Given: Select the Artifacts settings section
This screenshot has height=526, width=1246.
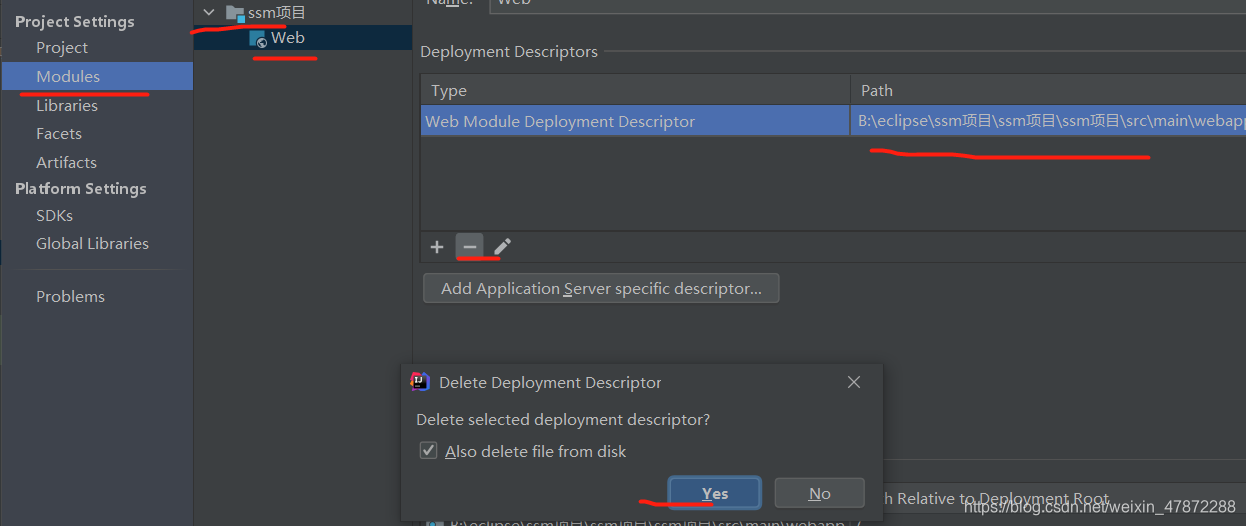Looking at the screenshot, I should tap(66, 162).
